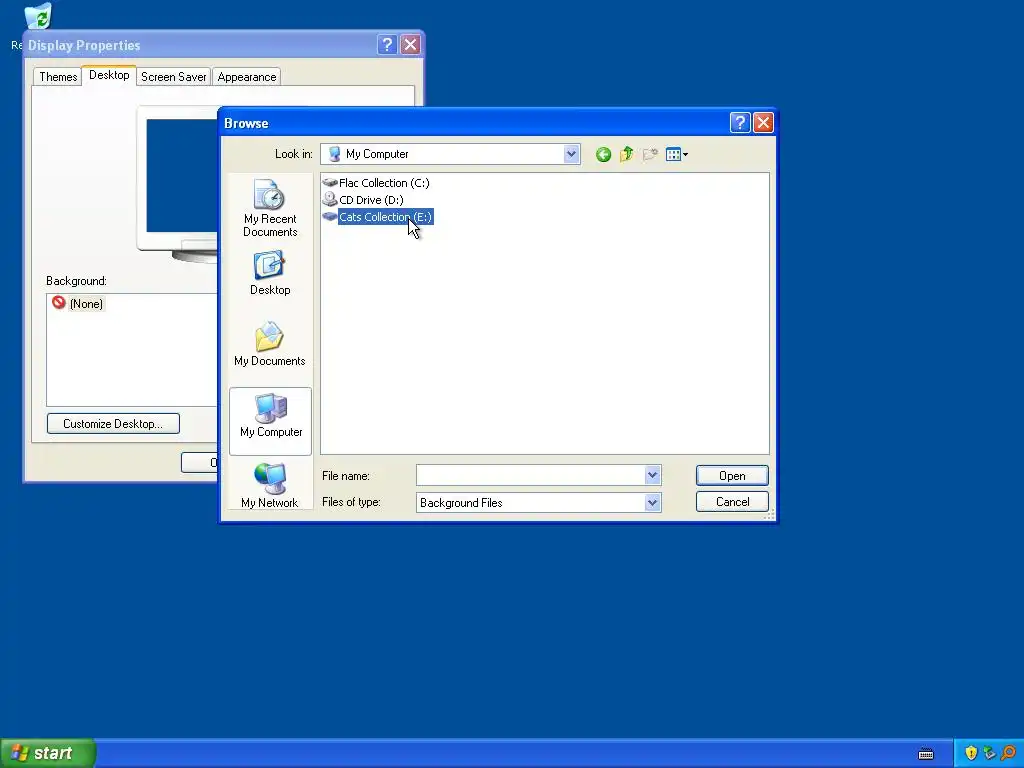This screenshot has width=1024, height=768.
Task: Open My Network in Browse sidebar
Action: pos(270,485)
